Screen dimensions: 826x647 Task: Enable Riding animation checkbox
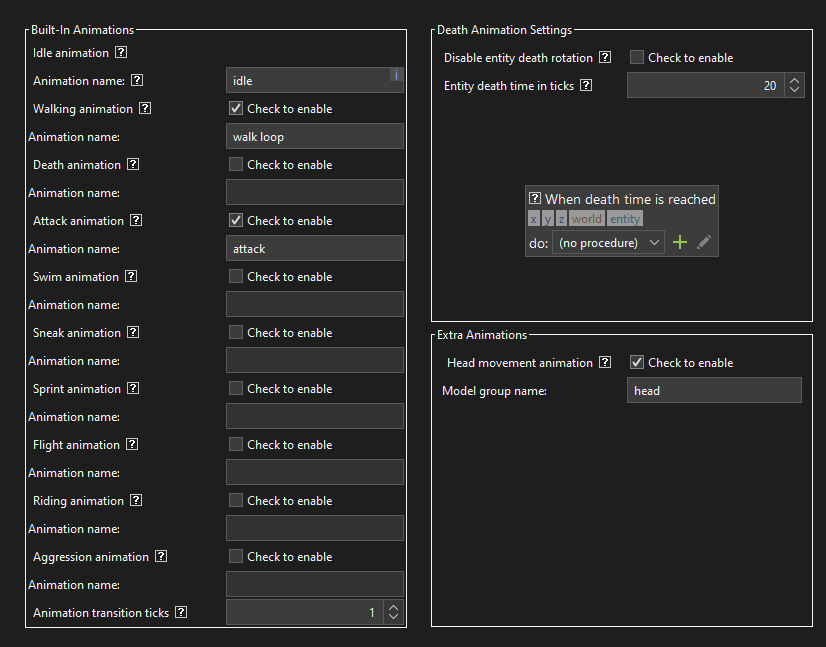[236, 500]
